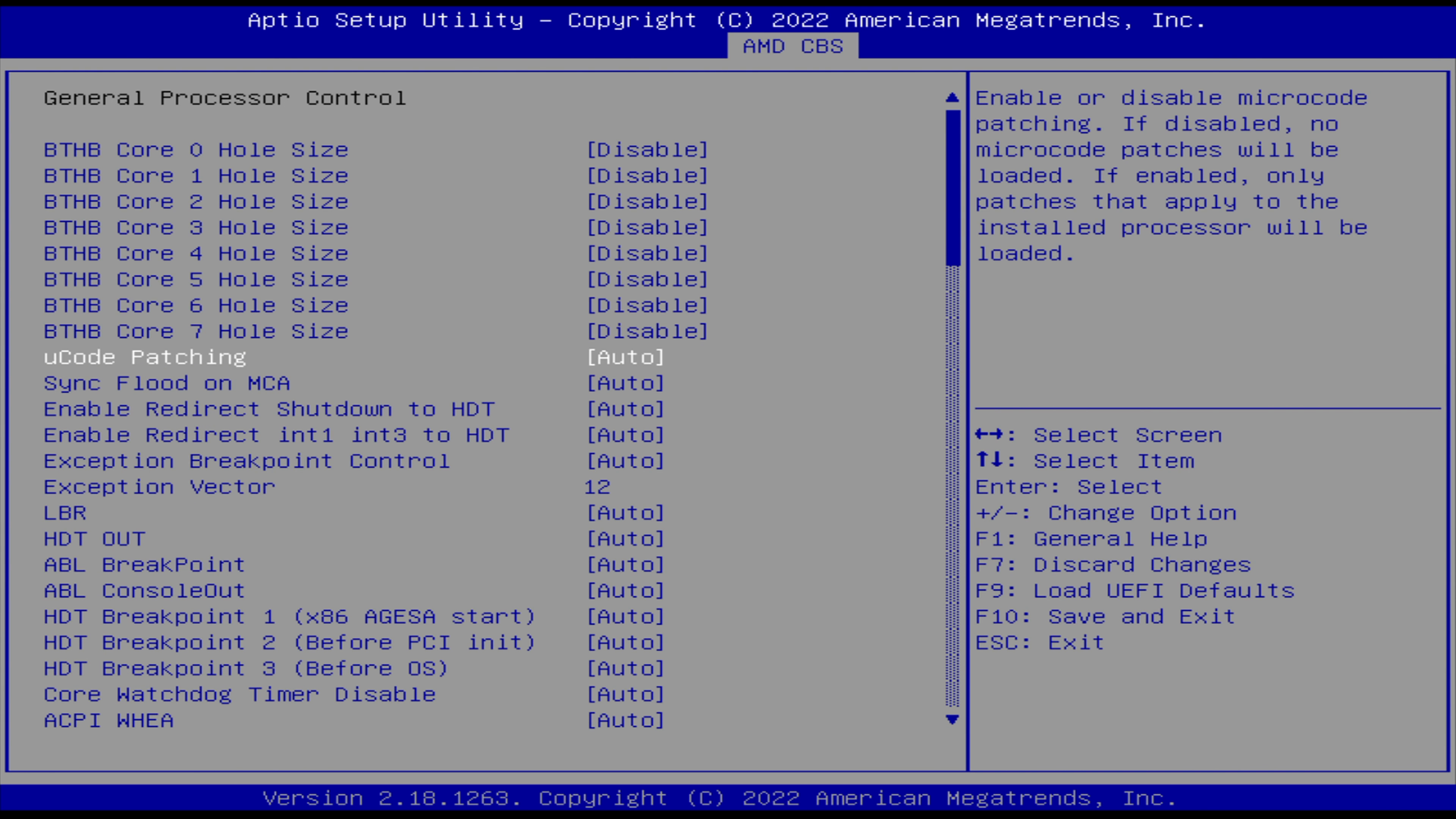
Task: Change the uCode Patching Auto value
Action: tap(625, 357)
